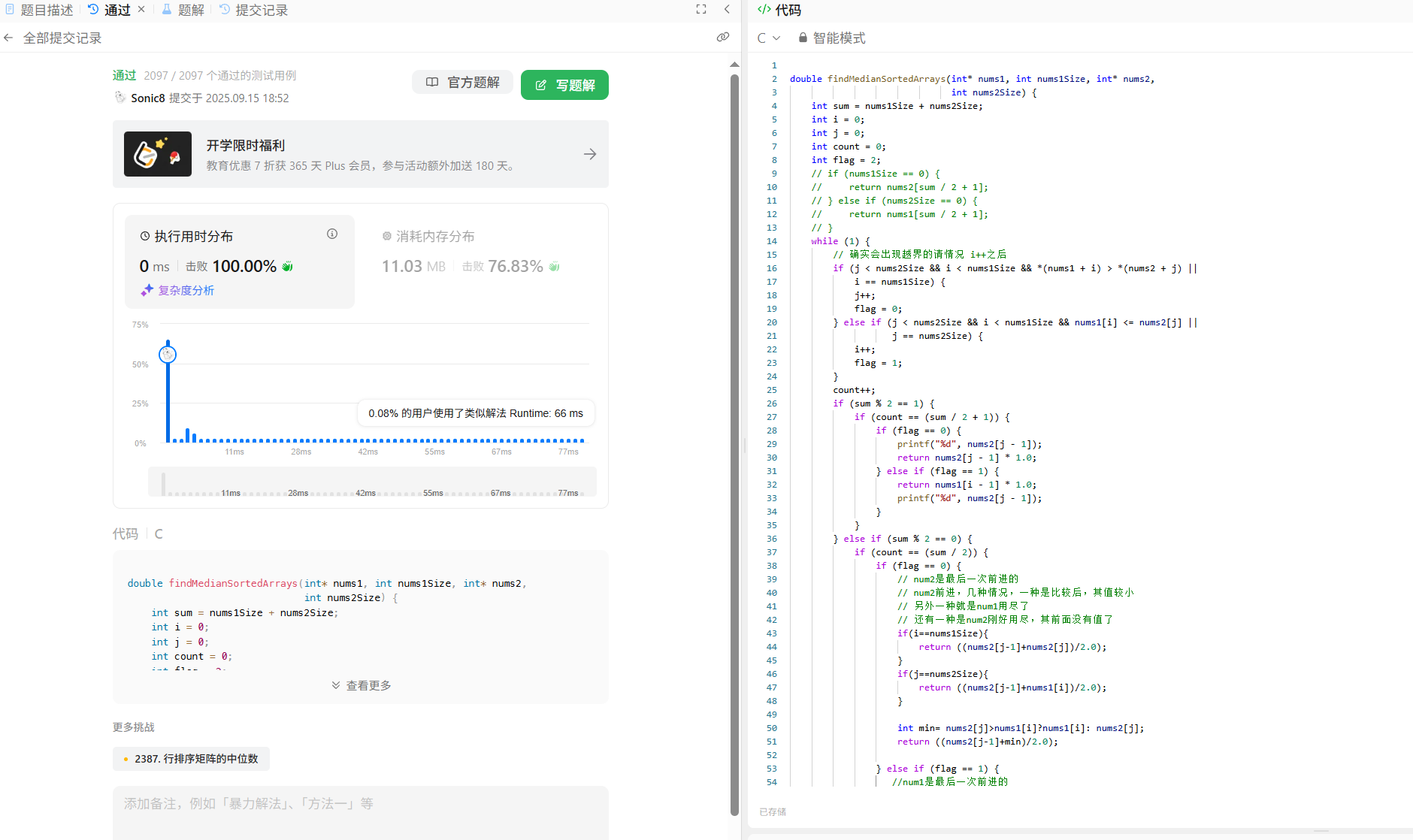1413x840 pixels.
Task: Click the fullscreen expand icon
Action: 701,9
